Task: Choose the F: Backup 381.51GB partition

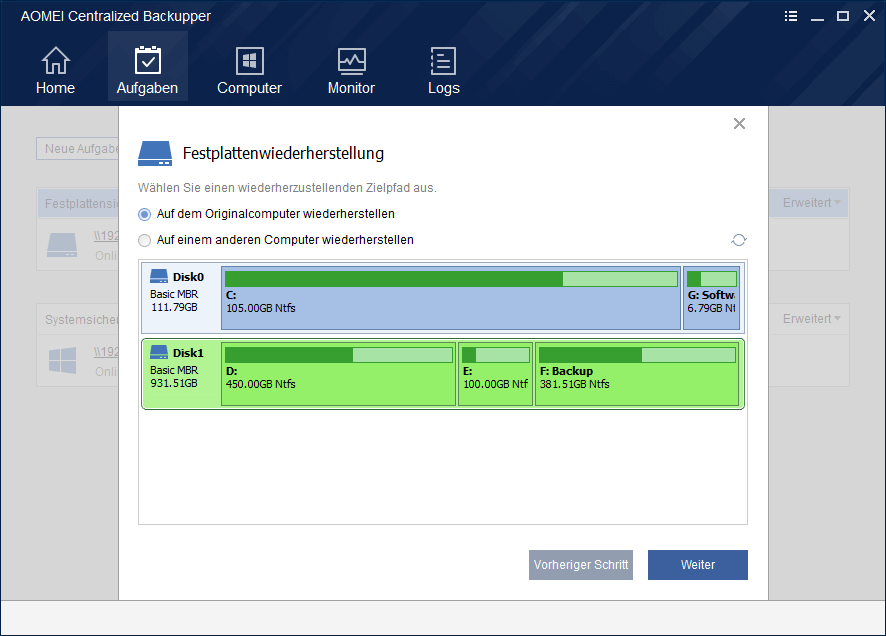Action: click(637, 374)
